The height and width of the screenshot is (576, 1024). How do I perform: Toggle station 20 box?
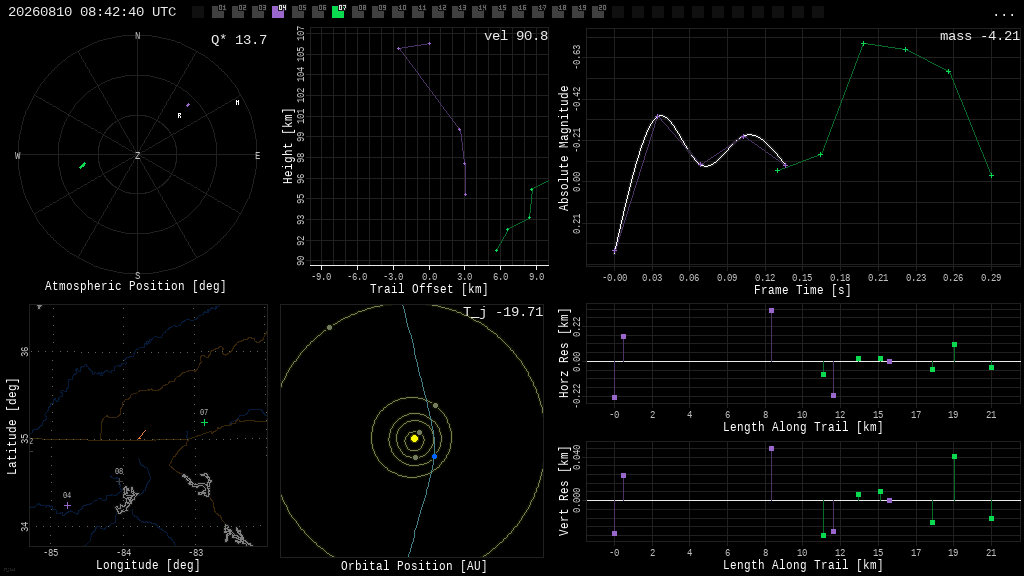597,12
